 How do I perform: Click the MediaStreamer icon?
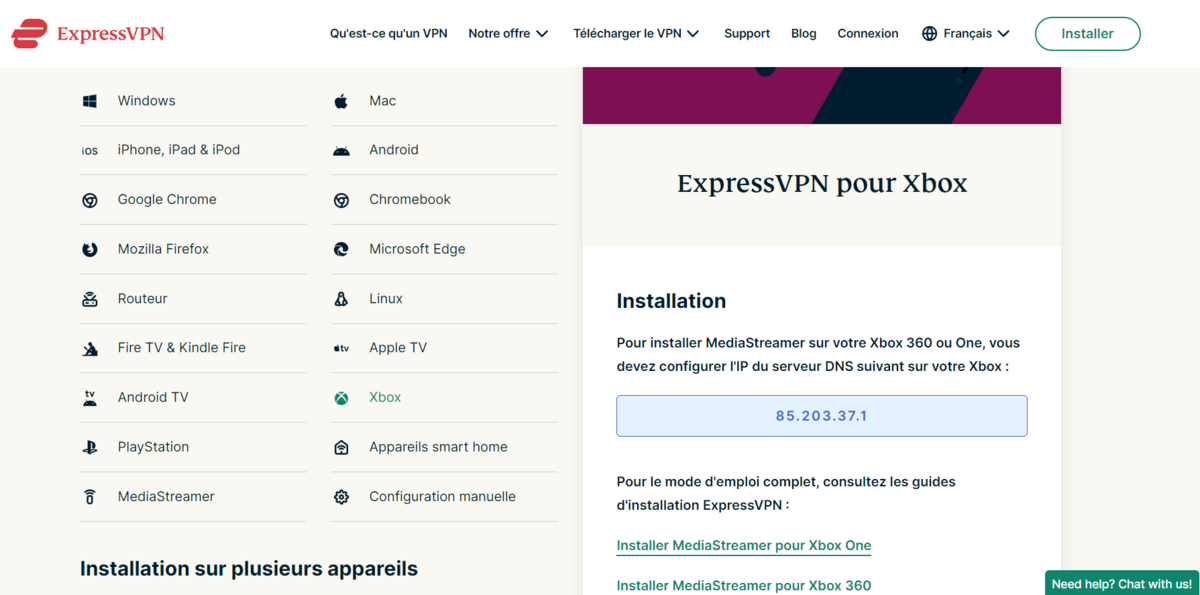[90, 497]
